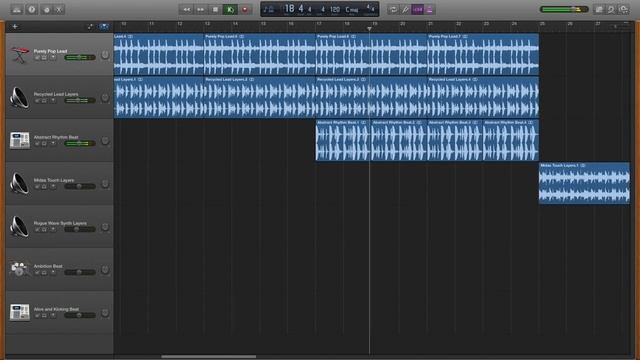Click the Ambition Beat volume slider
Image resolution: width=640 pixels, height=360 pixels.
[80, 272]
